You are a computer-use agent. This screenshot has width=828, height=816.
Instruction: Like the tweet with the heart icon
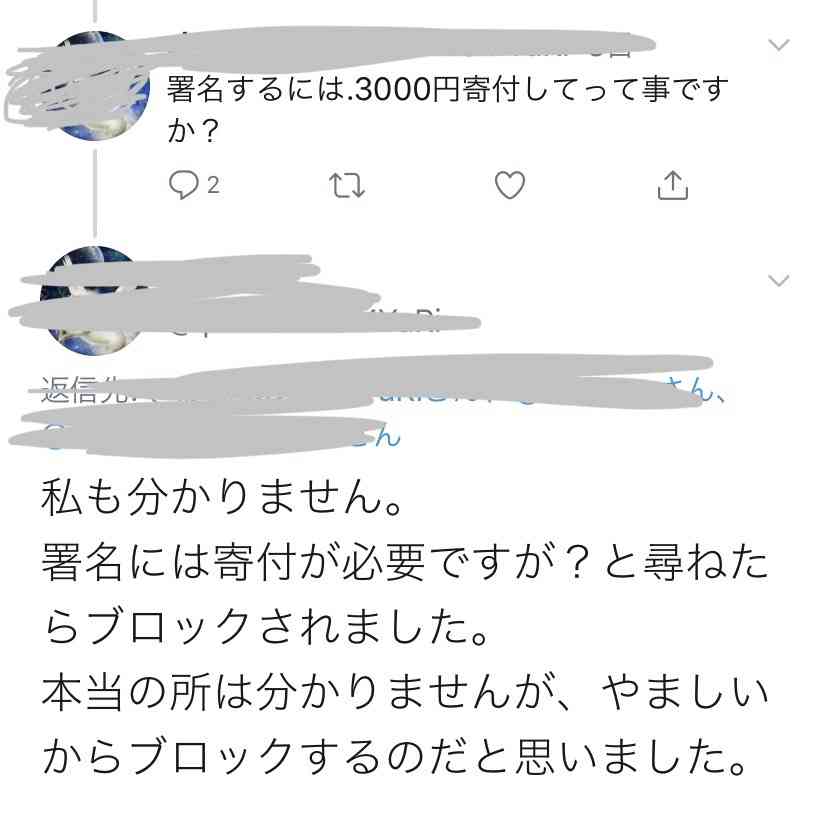click(x=510, y=185)
